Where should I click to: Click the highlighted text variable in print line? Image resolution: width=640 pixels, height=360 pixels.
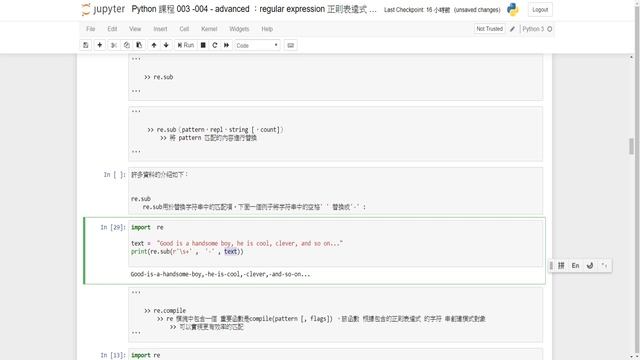[231, 251]
